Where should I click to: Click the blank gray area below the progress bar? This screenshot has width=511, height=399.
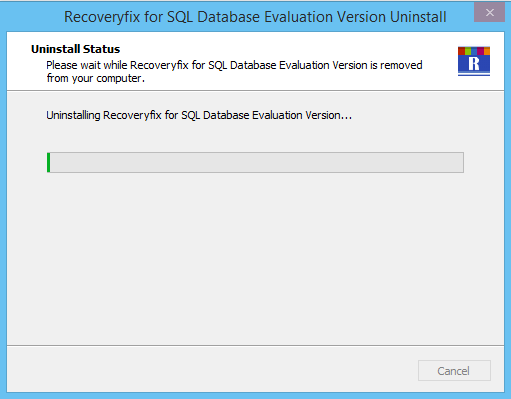pyautogui.click(x=255, y=257)
